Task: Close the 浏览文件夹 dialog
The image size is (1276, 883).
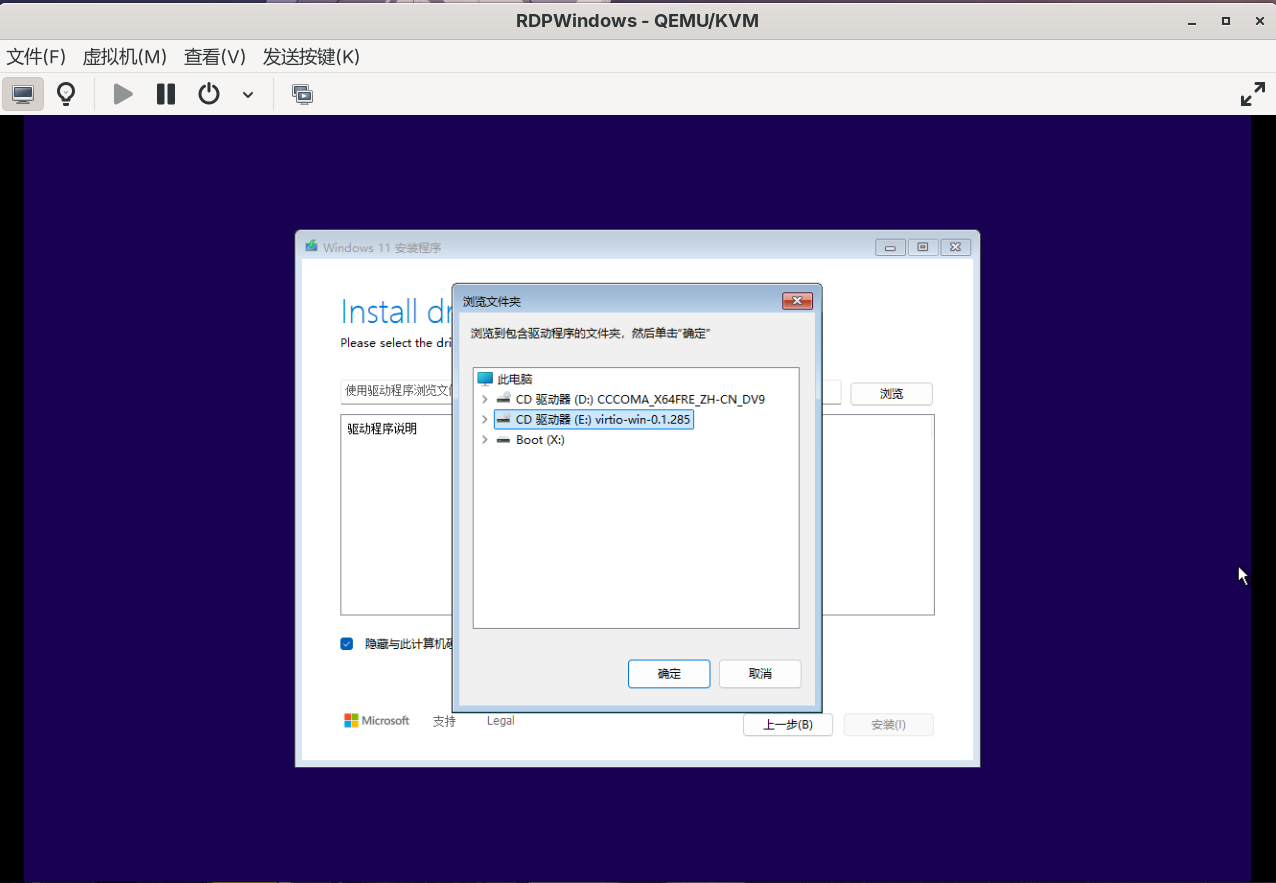Action: [x=797, y=301]
